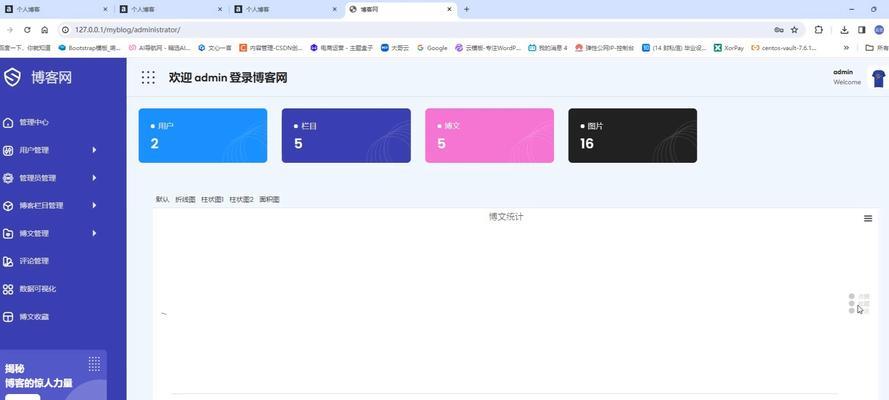The image size is (889, 400).
Task: Click the 用户管理 sidebar icon
Action: click(x=8, y=150)
